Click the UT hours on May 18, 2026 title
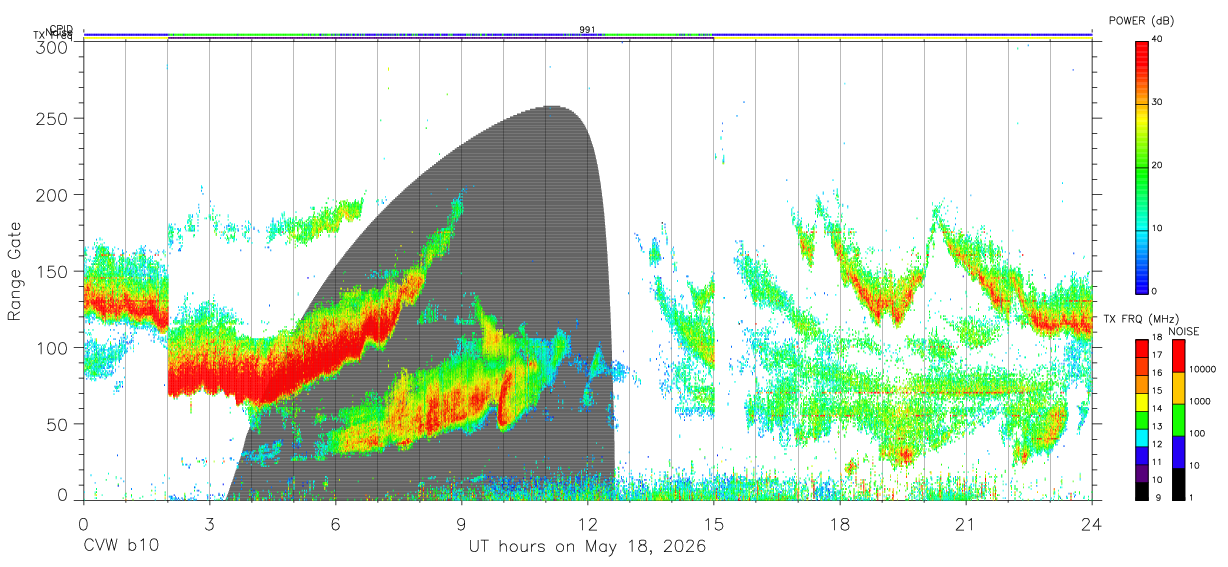The height and width of the screenshot is (567, 1228). [588, 547]
